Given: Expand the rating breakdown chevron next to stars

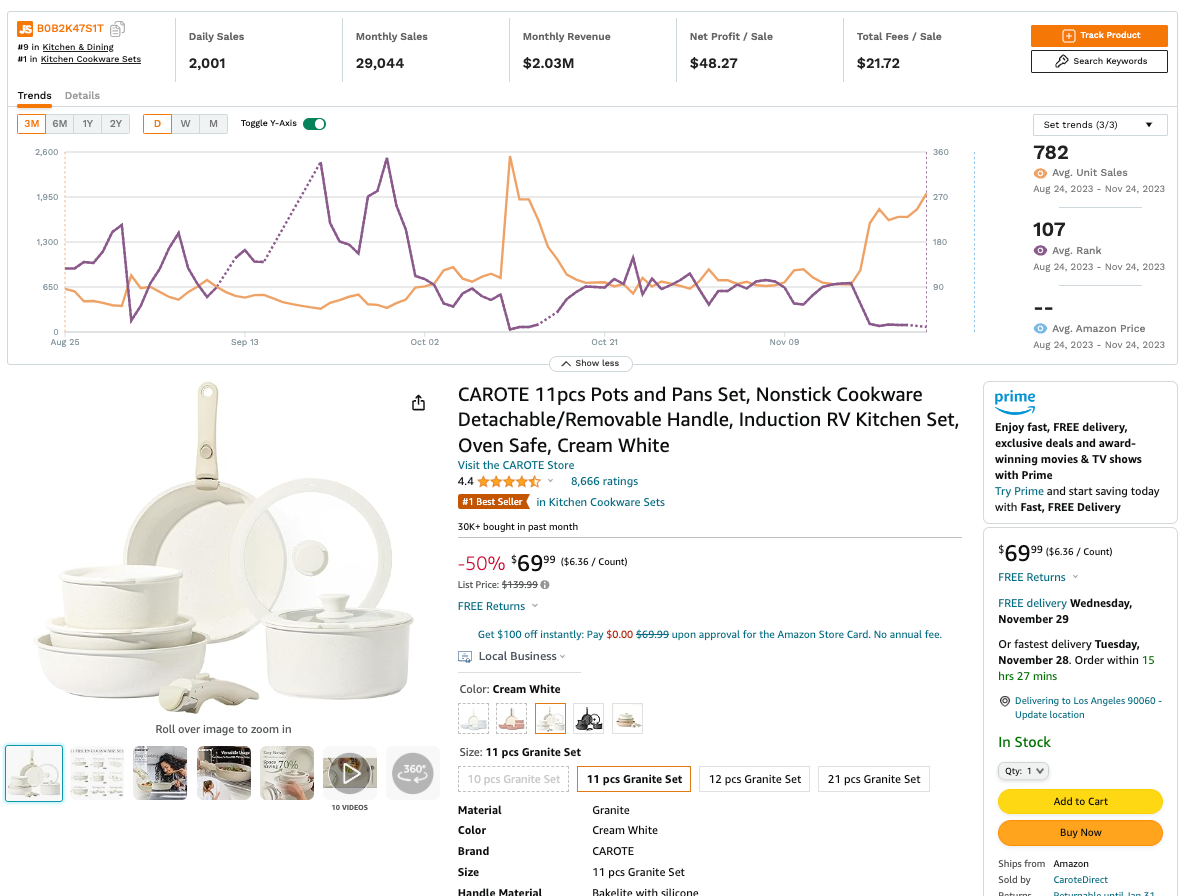Looking at the screenshot, I should 550,482.
